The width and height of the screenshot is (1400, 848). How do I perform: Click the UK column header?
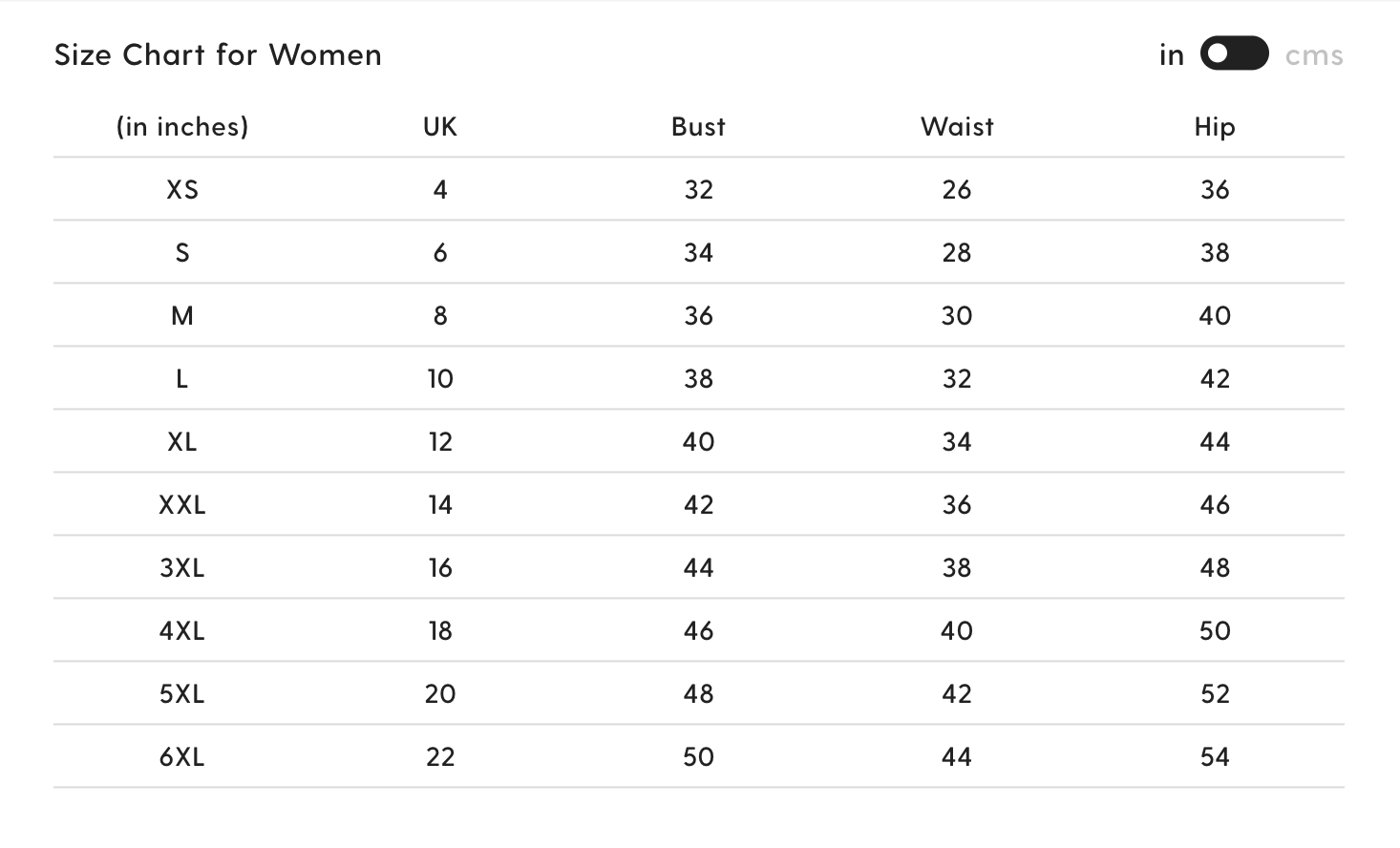(440, 126)
